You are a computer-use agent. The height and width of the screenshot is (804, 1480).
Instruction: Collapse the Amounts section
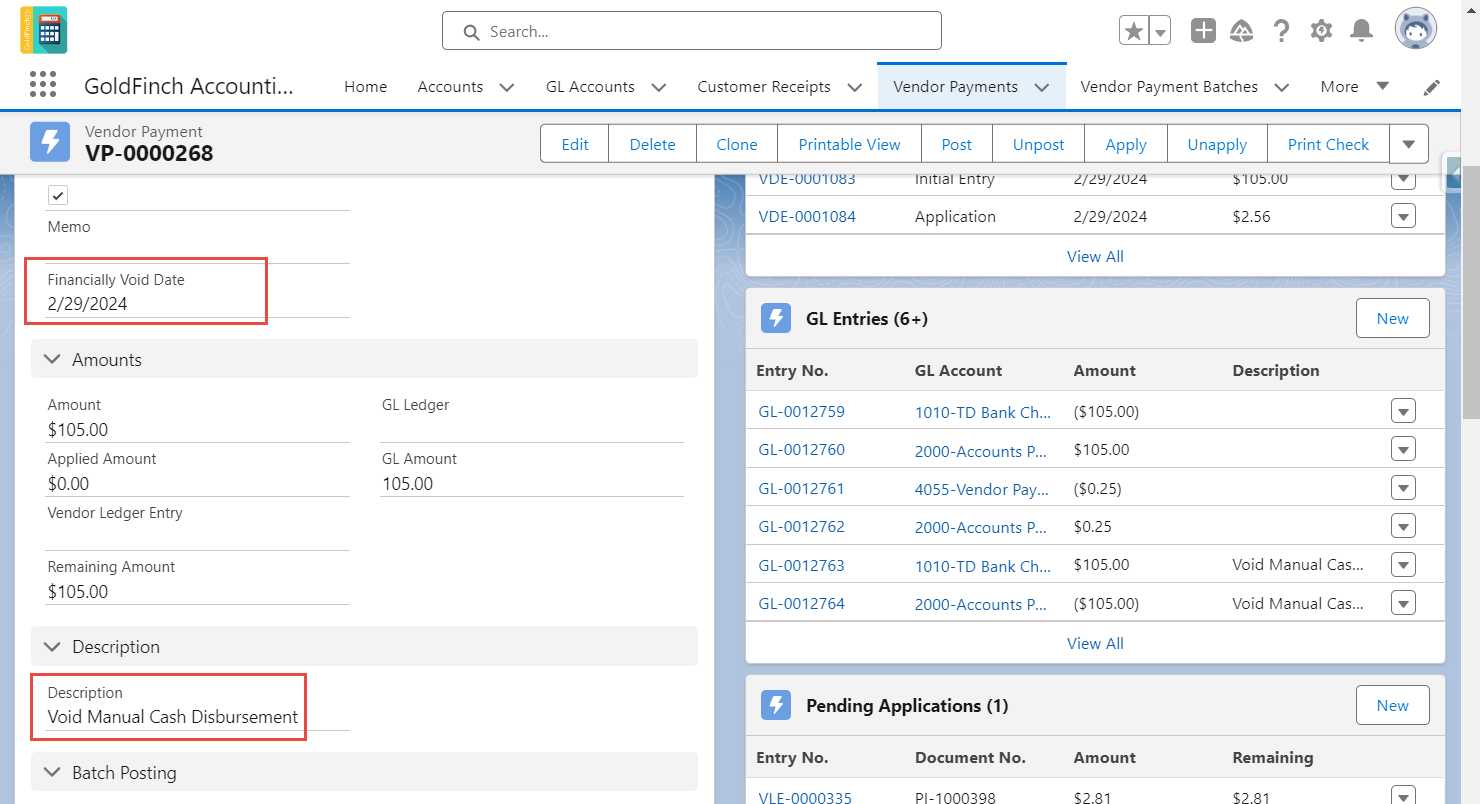click(364, 359)
